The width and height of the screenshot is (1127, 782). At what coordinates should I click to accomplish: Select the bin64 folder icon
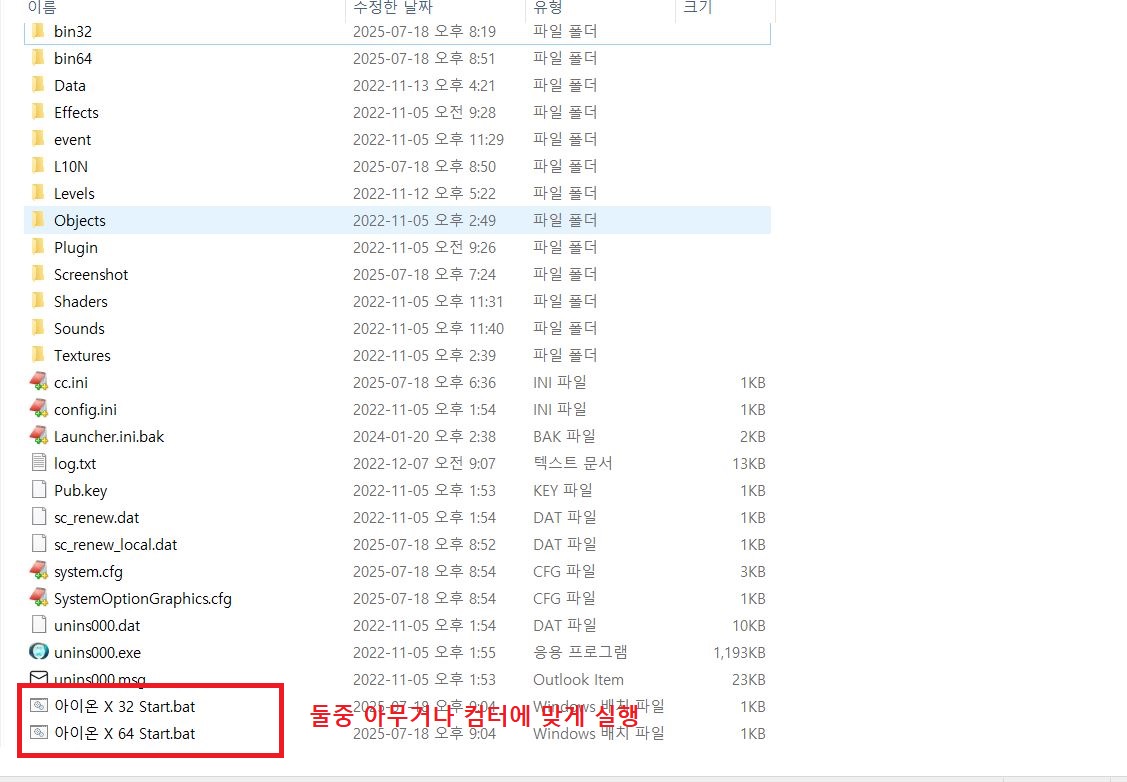tap(39, 58)
